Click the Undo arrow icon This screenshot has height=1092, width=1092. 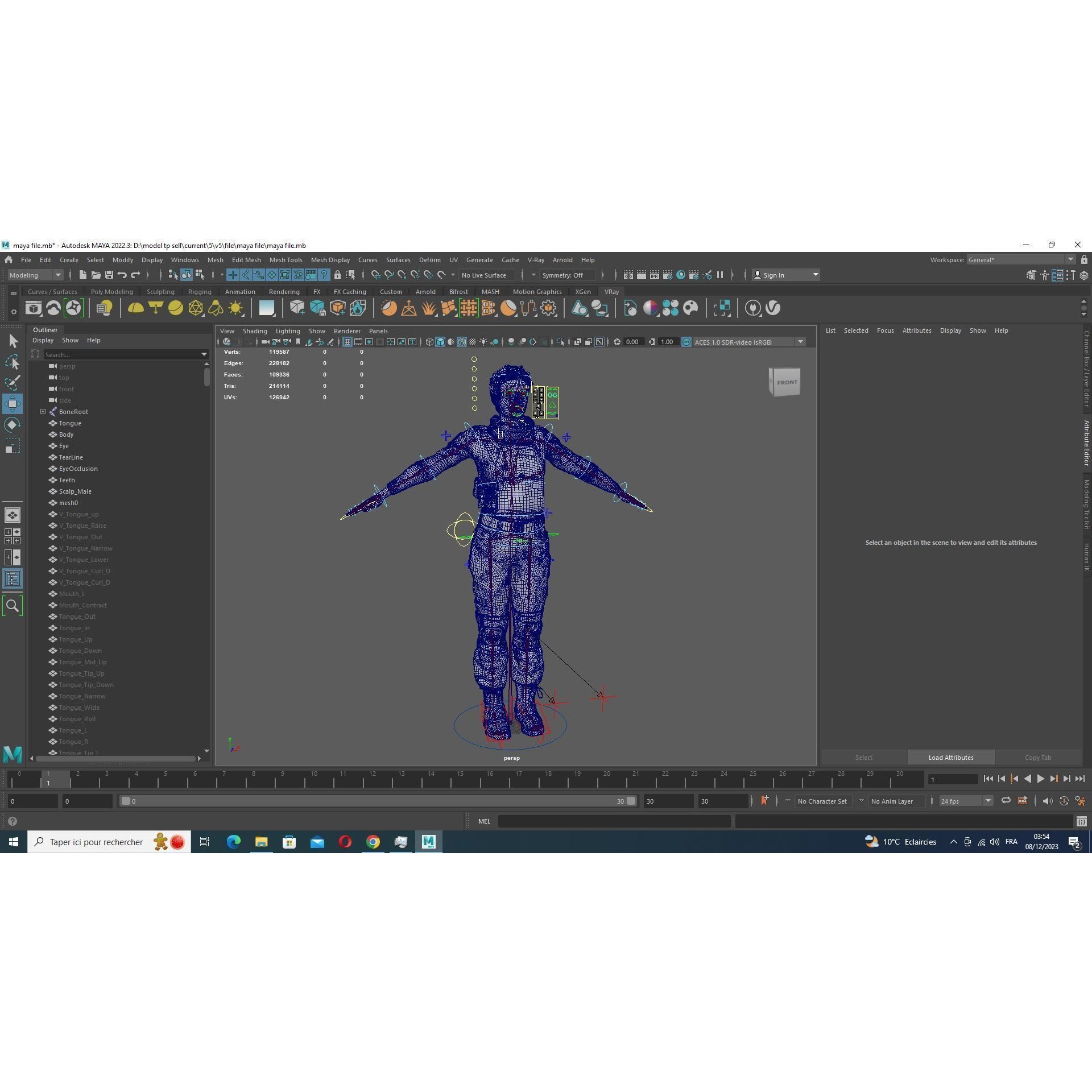(122, 275)
